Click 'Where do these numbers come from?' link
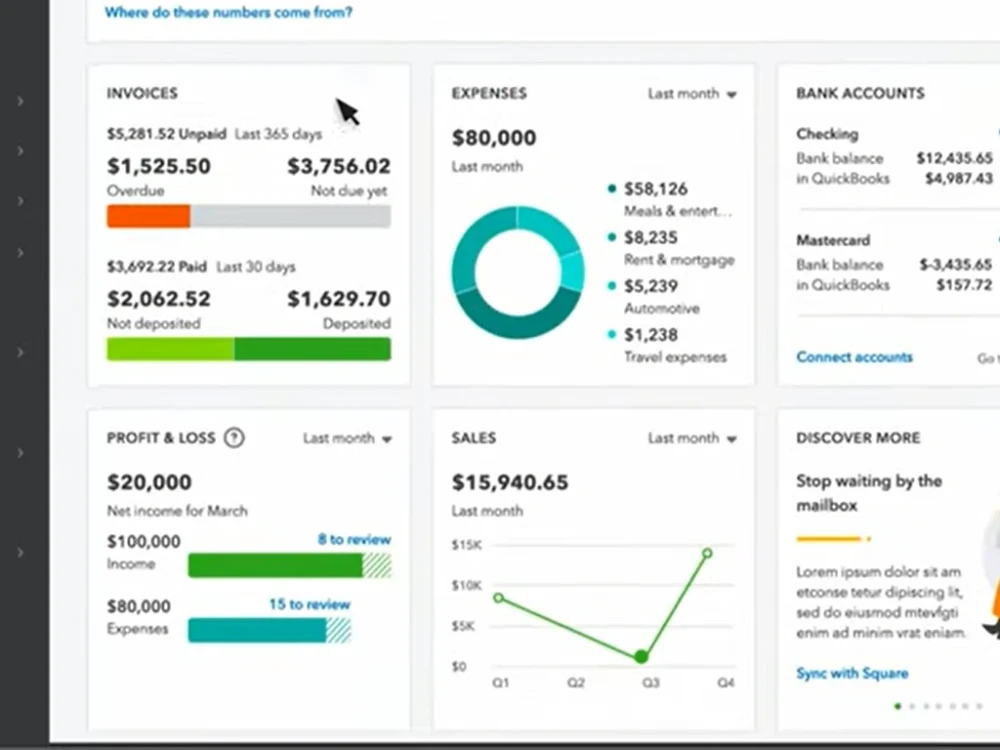The image size is (1000, 750). (x=228, y=12)
